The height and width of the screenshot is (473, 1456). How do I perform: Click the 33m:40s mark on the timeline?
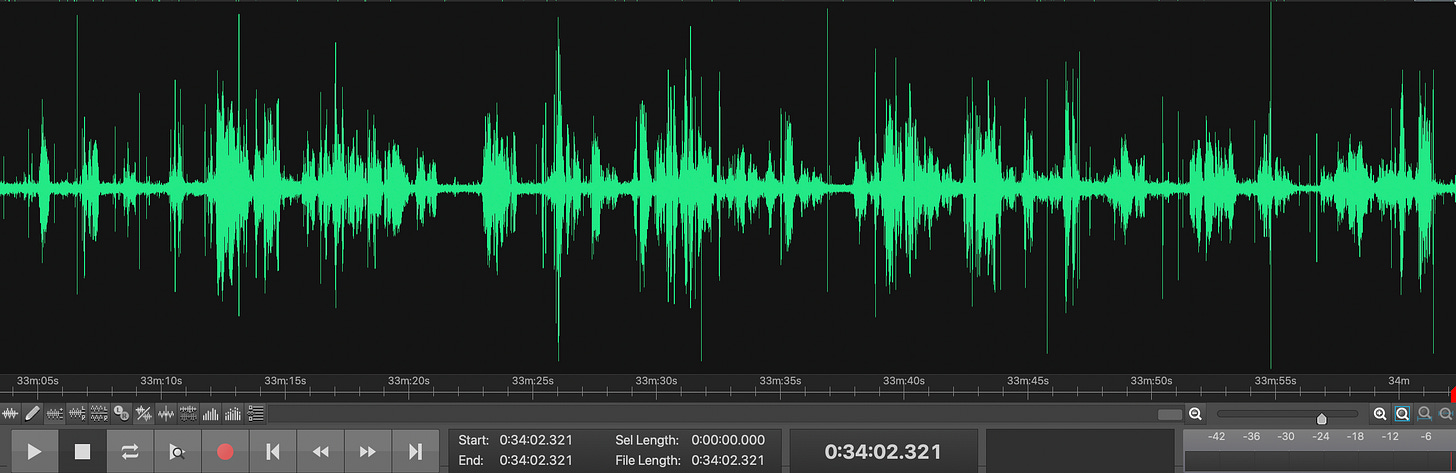pyautogui.click(x=904, y=381)
